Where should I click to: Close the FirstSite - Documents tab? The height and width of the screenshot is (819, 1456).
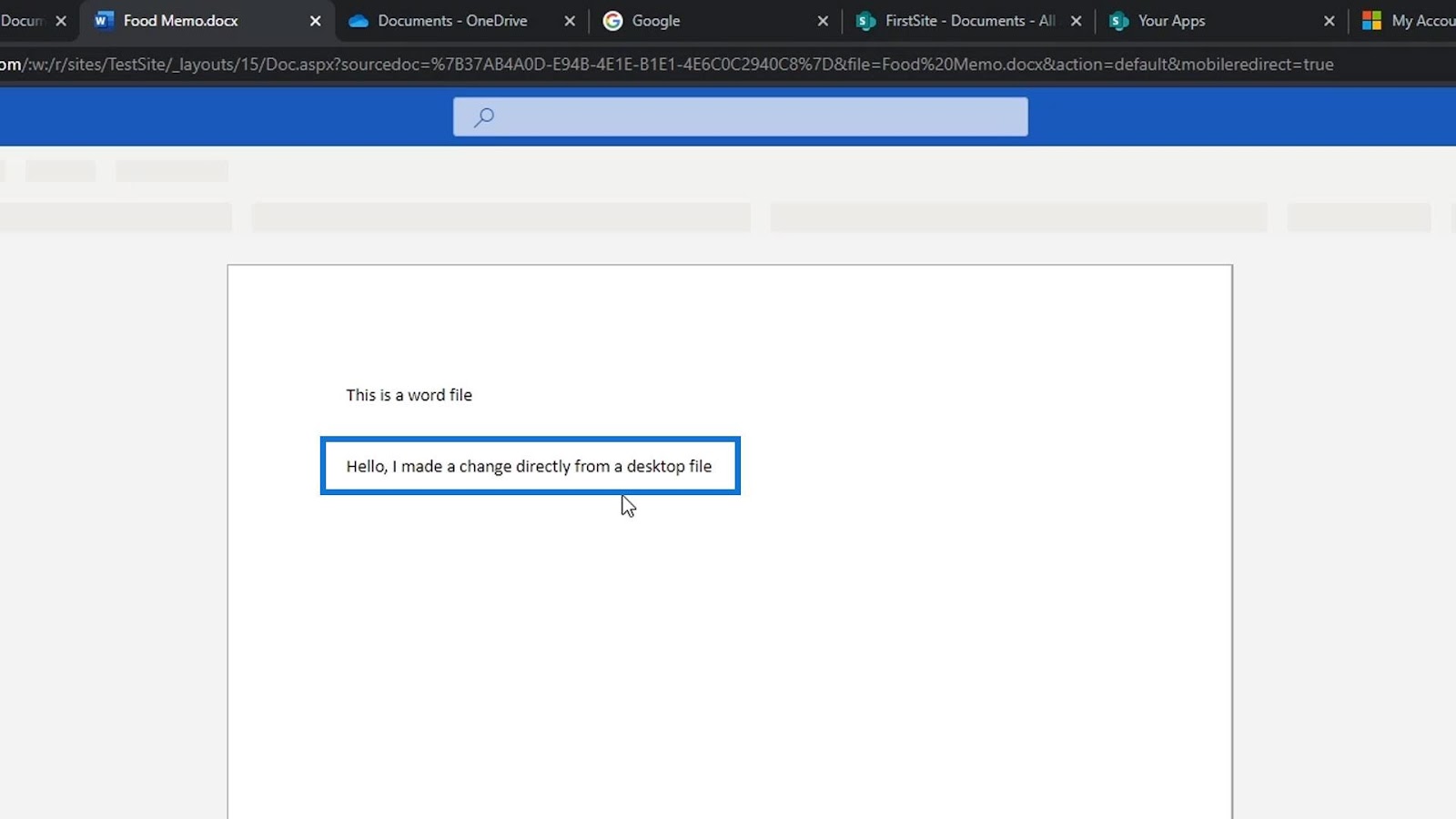pyautogui.click(x=1076, y=21)
